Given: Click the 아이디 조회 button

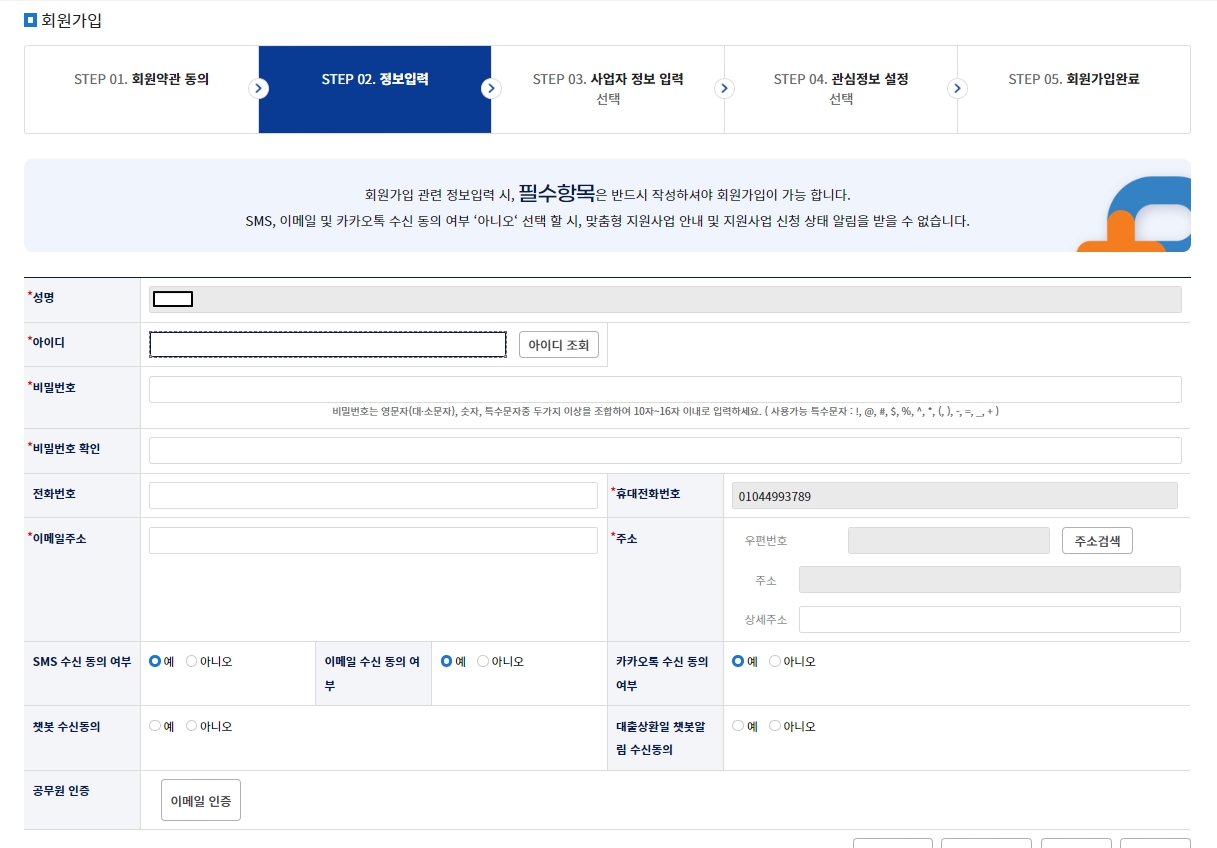Looking at the screenshot, I should 557,344.
